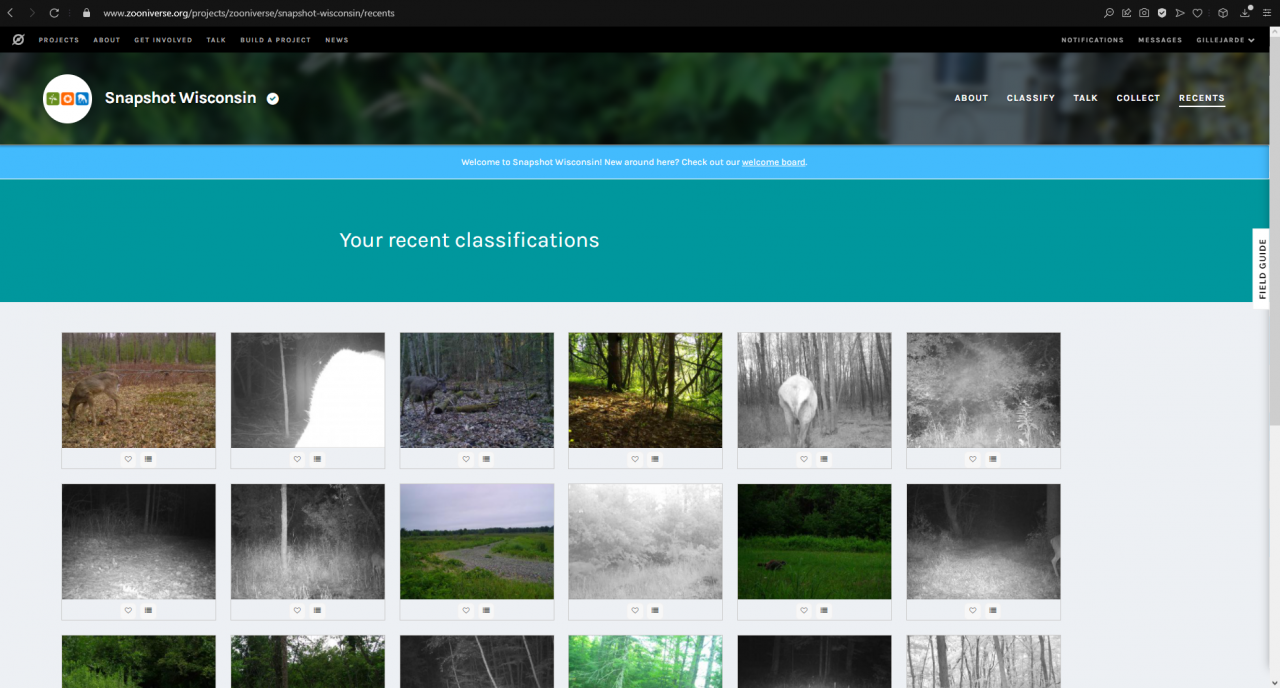Click the browser ad-blocker shield icon
The height and width of the screenshot is (688, 1280).
tap(1162, 13)
